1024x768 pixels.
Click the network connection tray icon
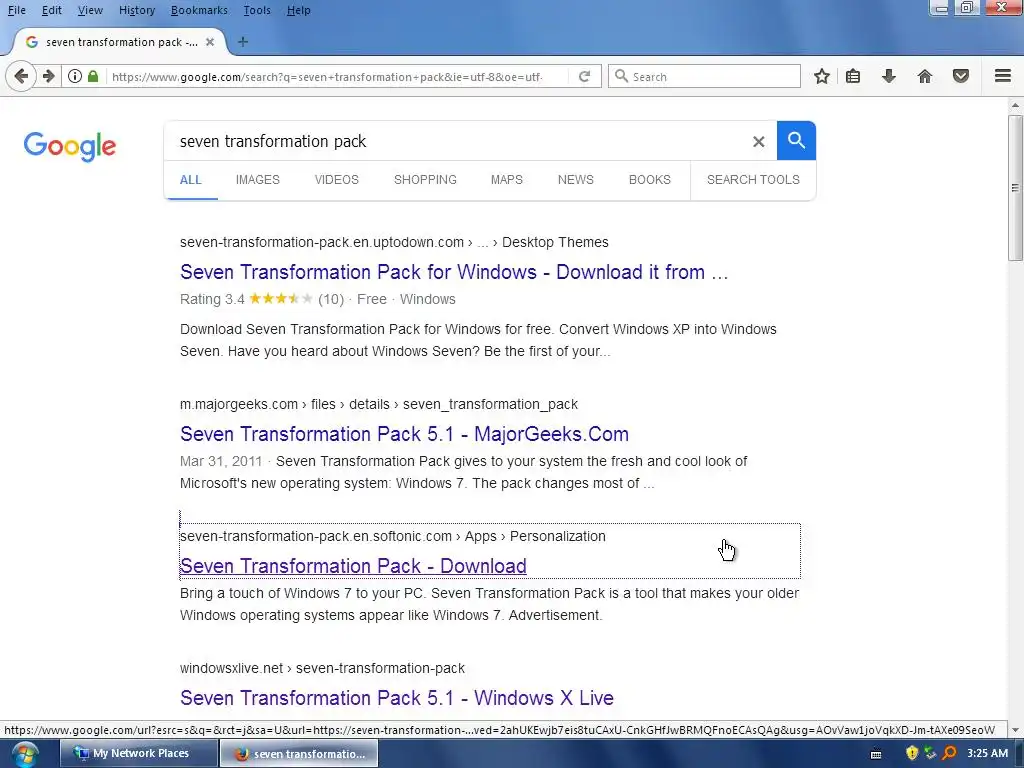click(x=931, y=754)
